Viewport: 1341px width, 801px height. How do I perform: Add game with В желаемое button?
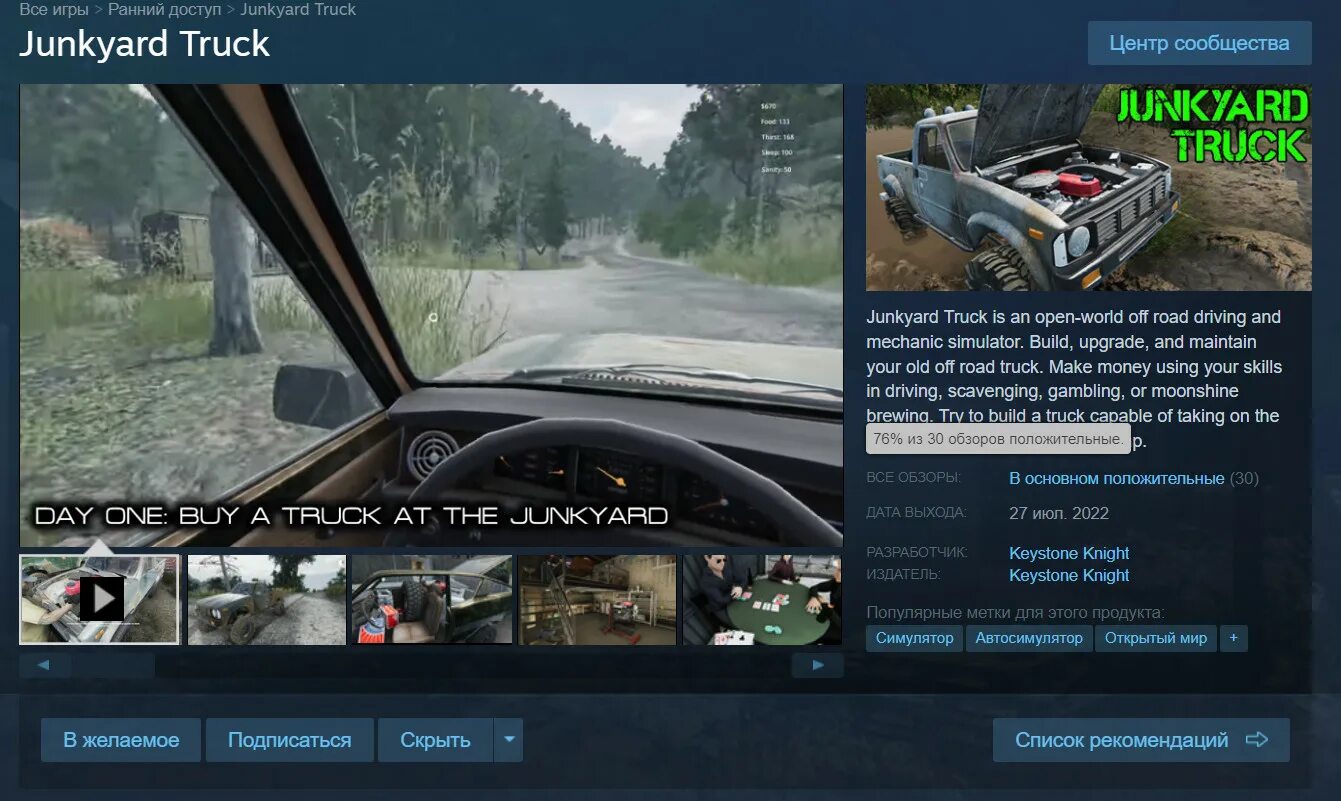coord(121,740)
